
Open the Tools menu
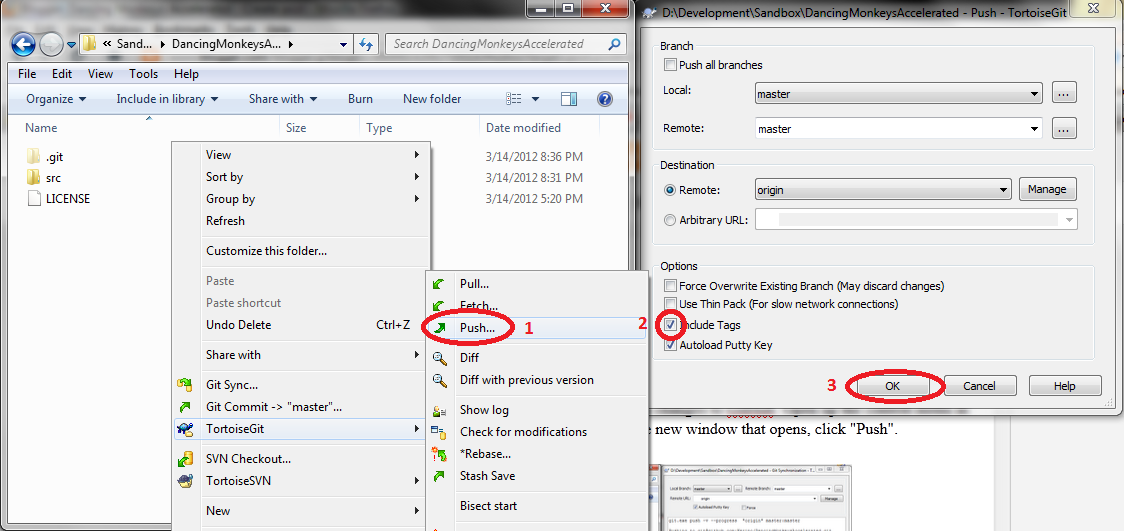(x=143, y=74)
